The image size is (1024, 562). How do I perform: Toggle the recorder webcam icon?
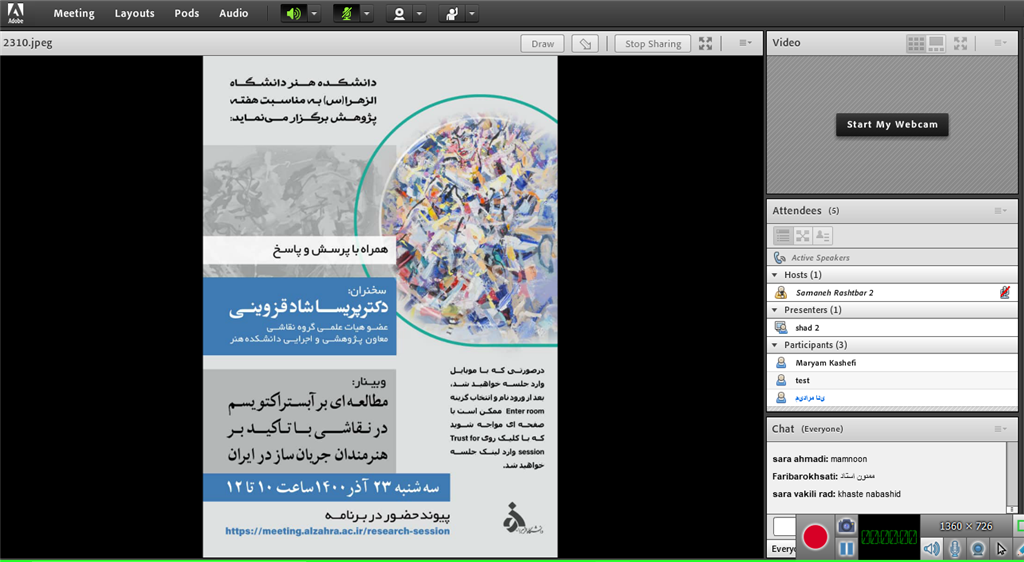click(x=978, y=549)
